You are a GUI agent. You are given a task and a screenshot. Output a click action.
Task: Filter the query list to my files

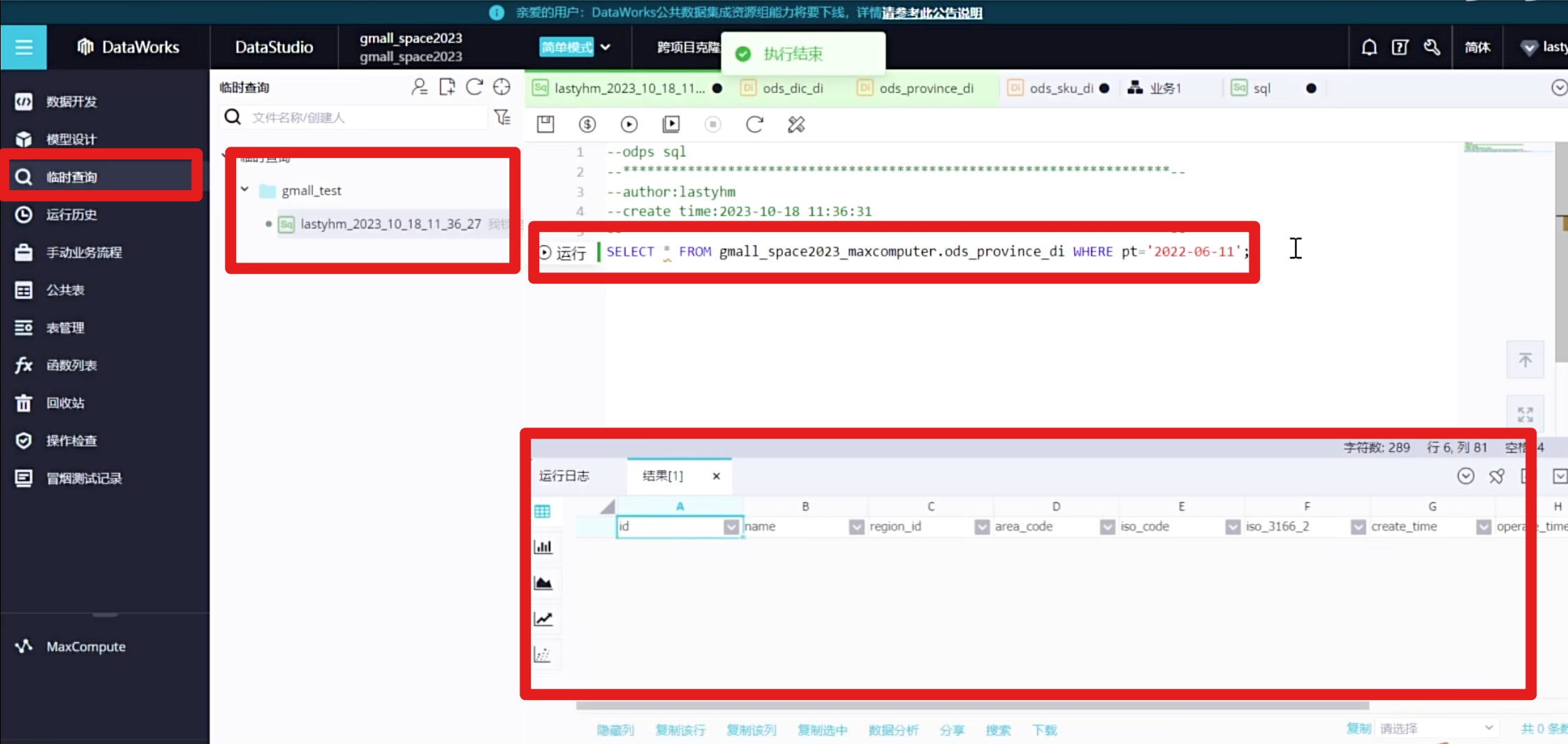click(x=419, y=87)
